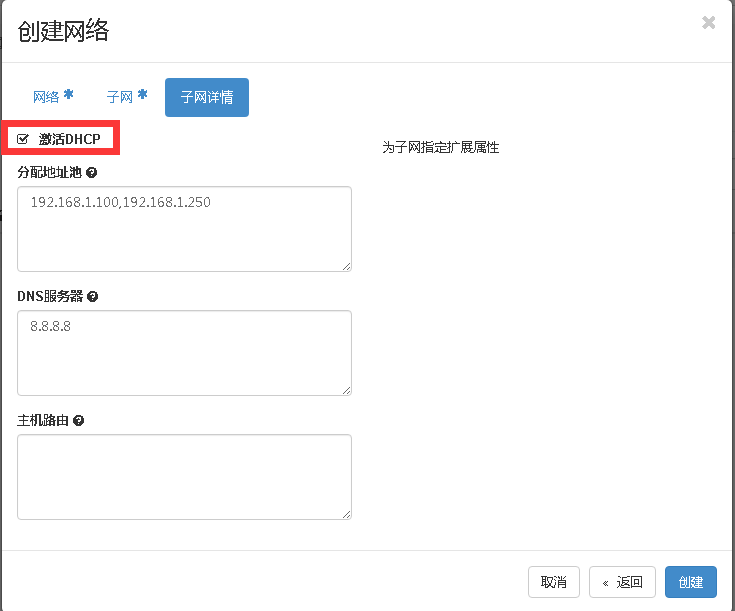The image size is (735, 611).
Task: Focus the 主机路由 text area
Action: 184,477
